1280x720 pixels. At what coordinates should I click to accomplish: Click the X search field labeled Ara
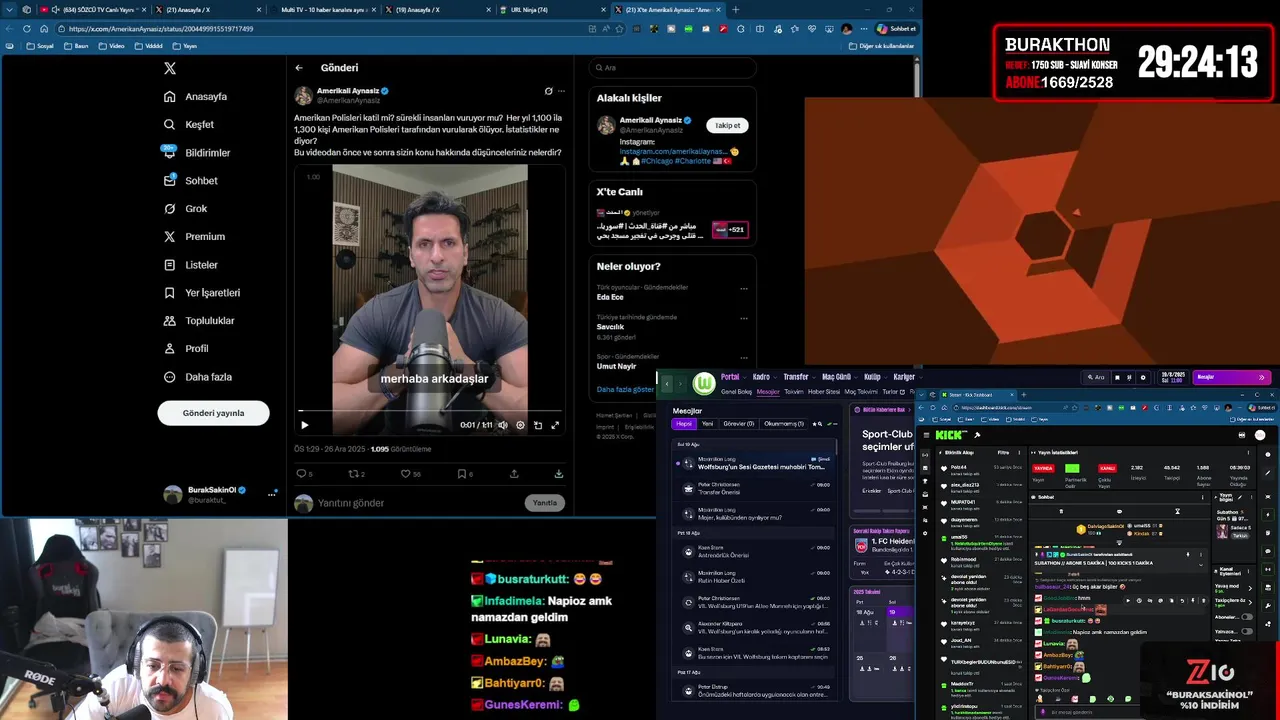[672, 68]
